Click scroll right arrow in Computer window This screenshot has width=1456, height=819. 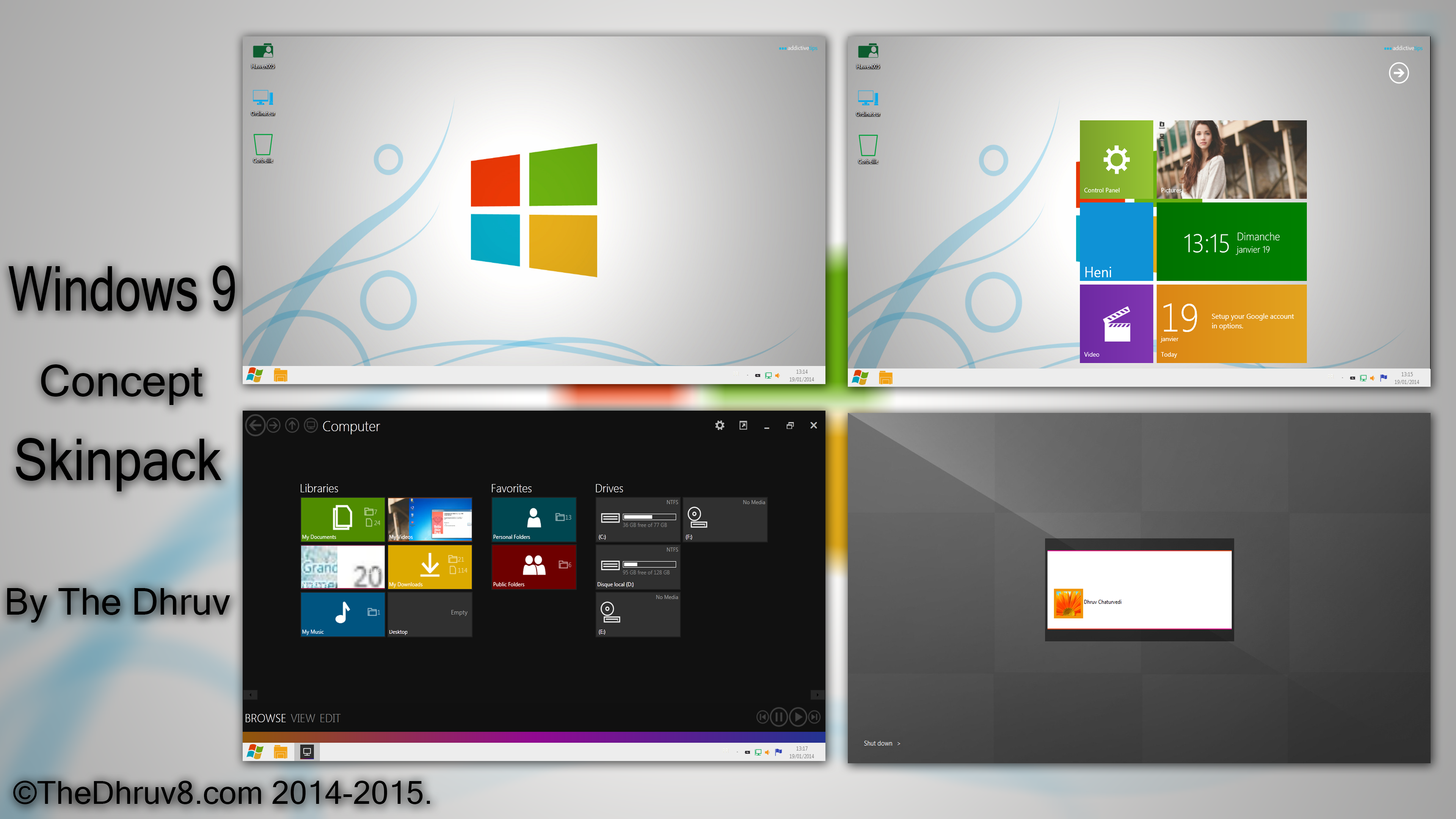point(817,695)
